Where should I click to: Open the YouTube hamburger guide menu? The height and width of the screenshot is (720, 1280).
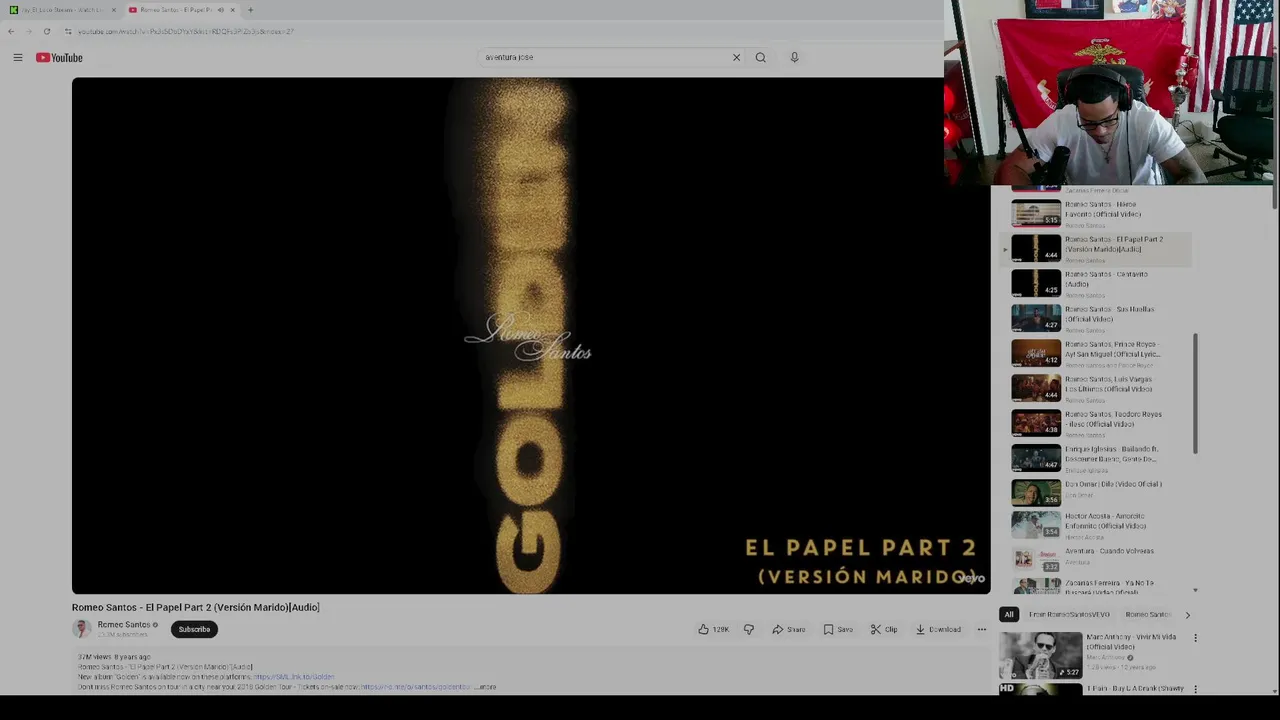click(x=18, y=58)
